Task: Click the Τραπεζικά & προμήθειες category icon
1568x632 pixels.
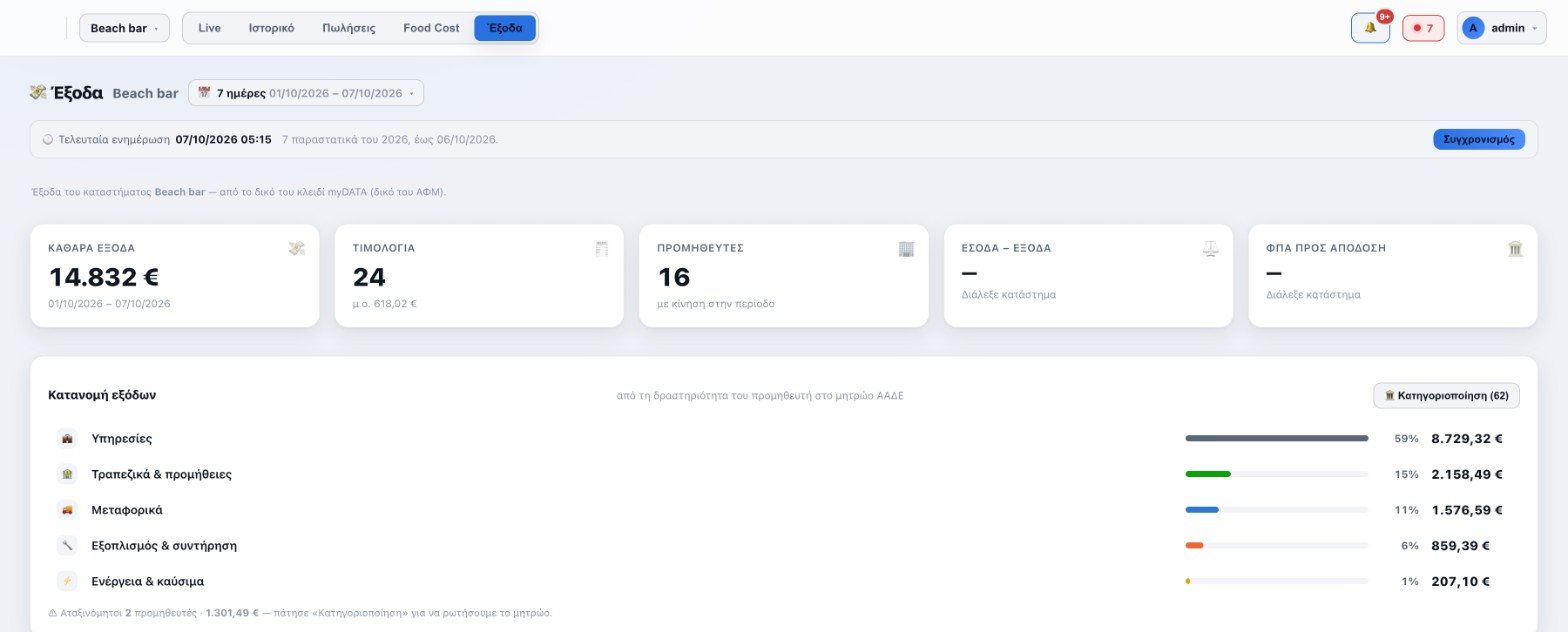Action: point(67,474)
